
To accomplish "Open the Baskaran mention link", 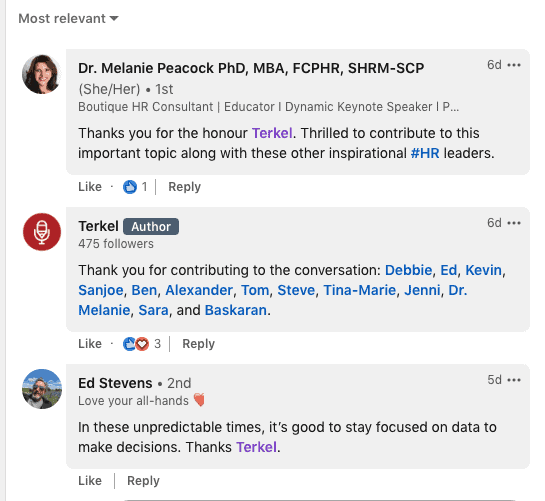I will 236,310.
